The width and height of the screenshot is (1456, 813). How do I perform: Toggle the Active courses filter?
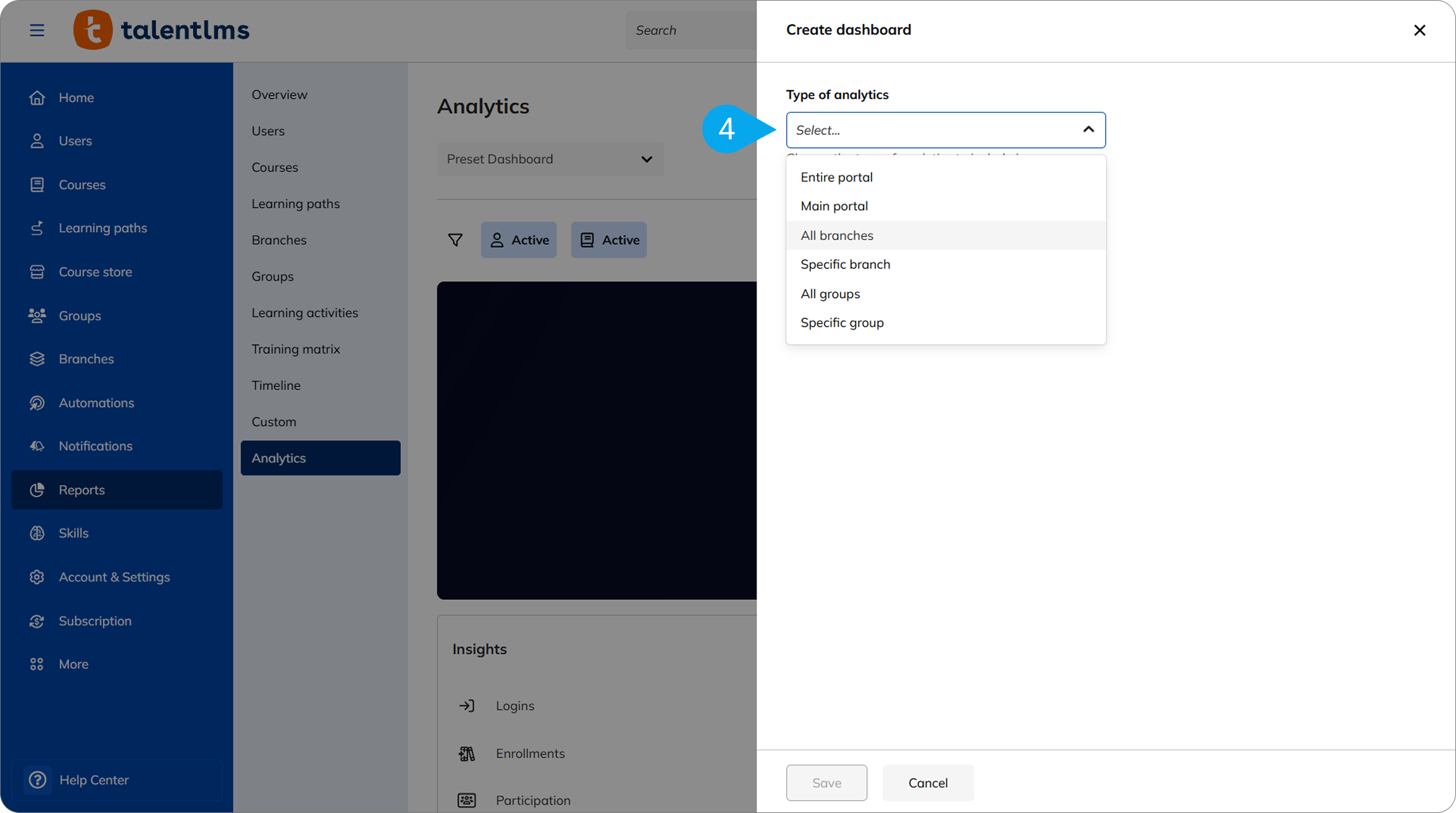(608, 240)
